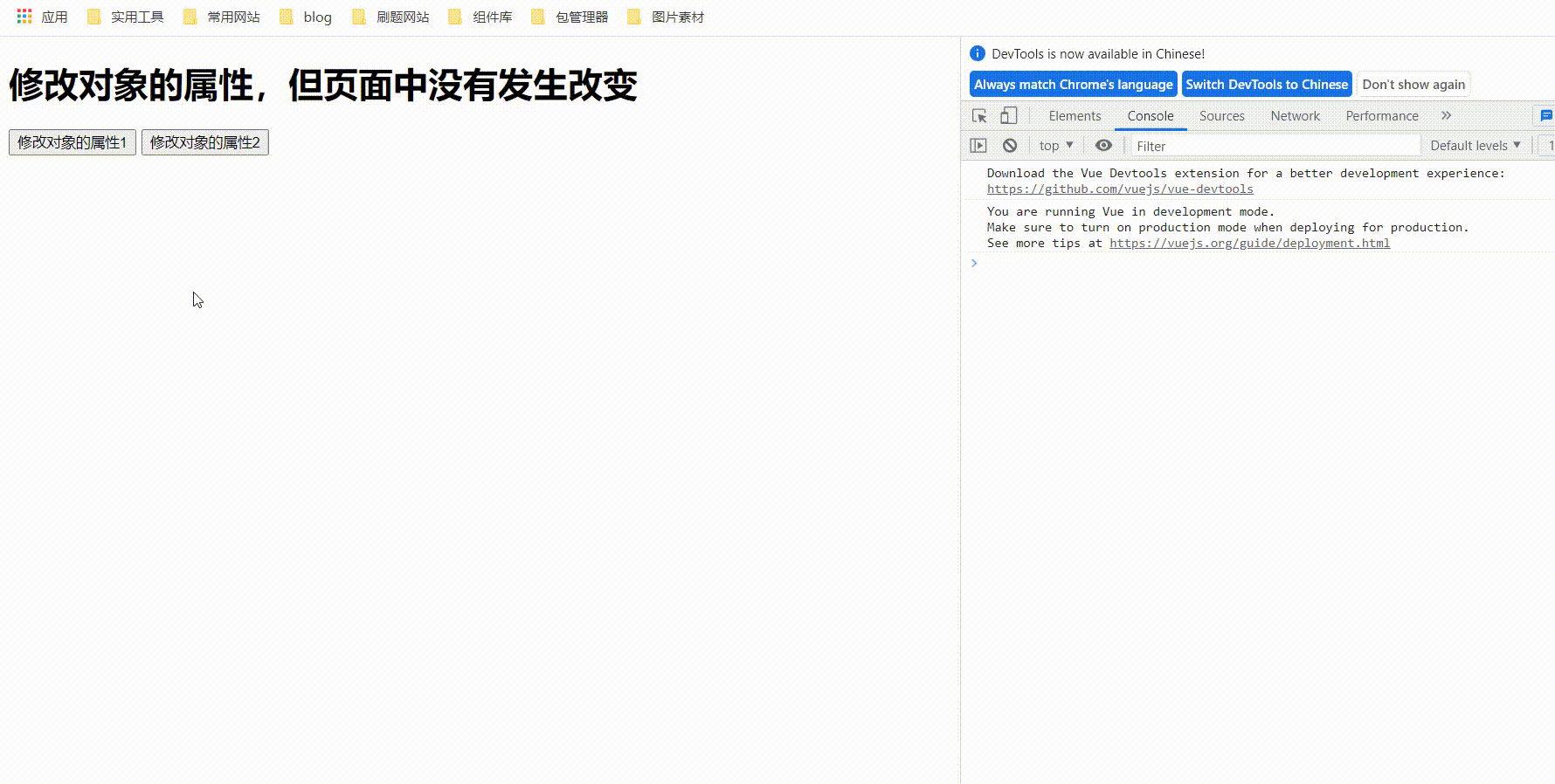Click the 修改对象的属性1 button
The width and height of the screenshot is (1555, 784).
[x=73, y=142]
